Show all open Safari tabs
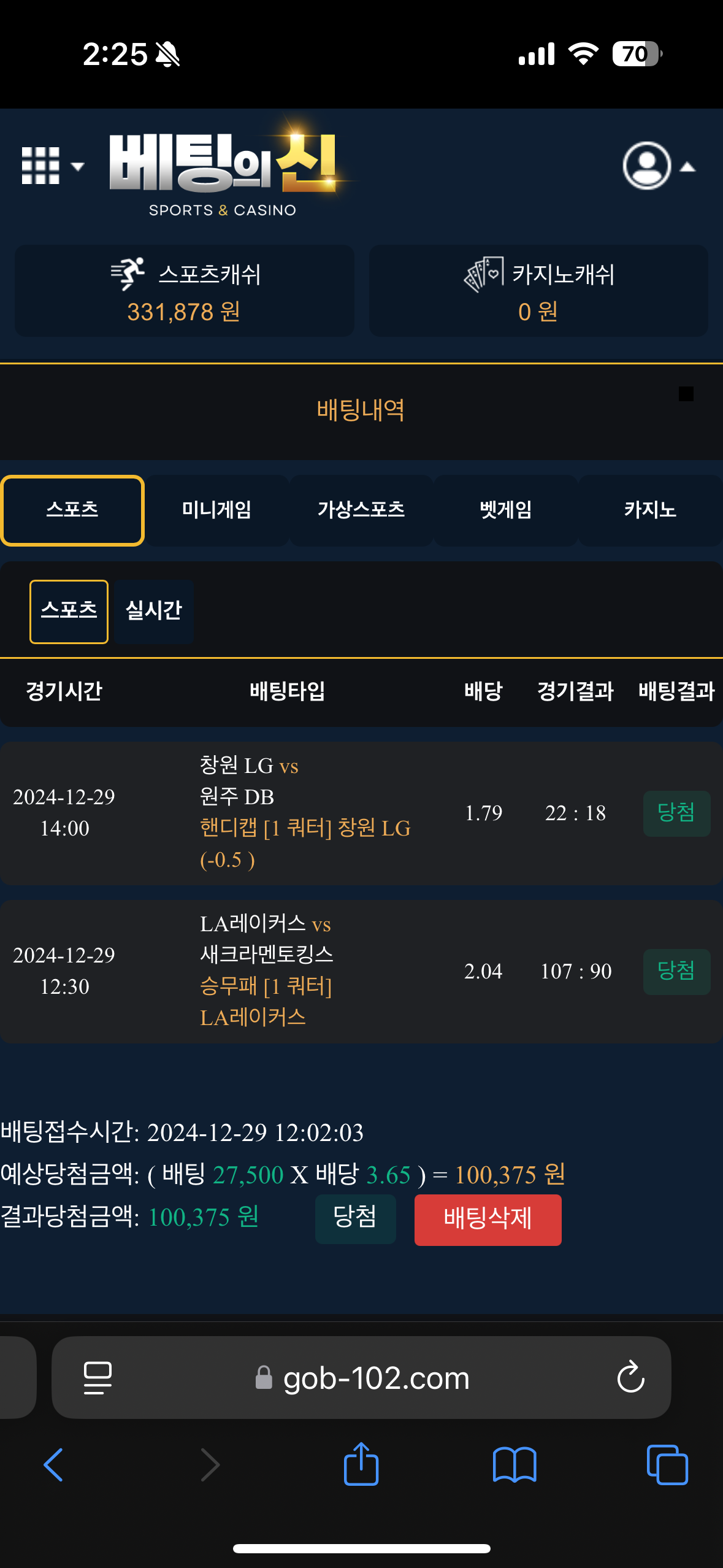 [x=667, y=1464]
